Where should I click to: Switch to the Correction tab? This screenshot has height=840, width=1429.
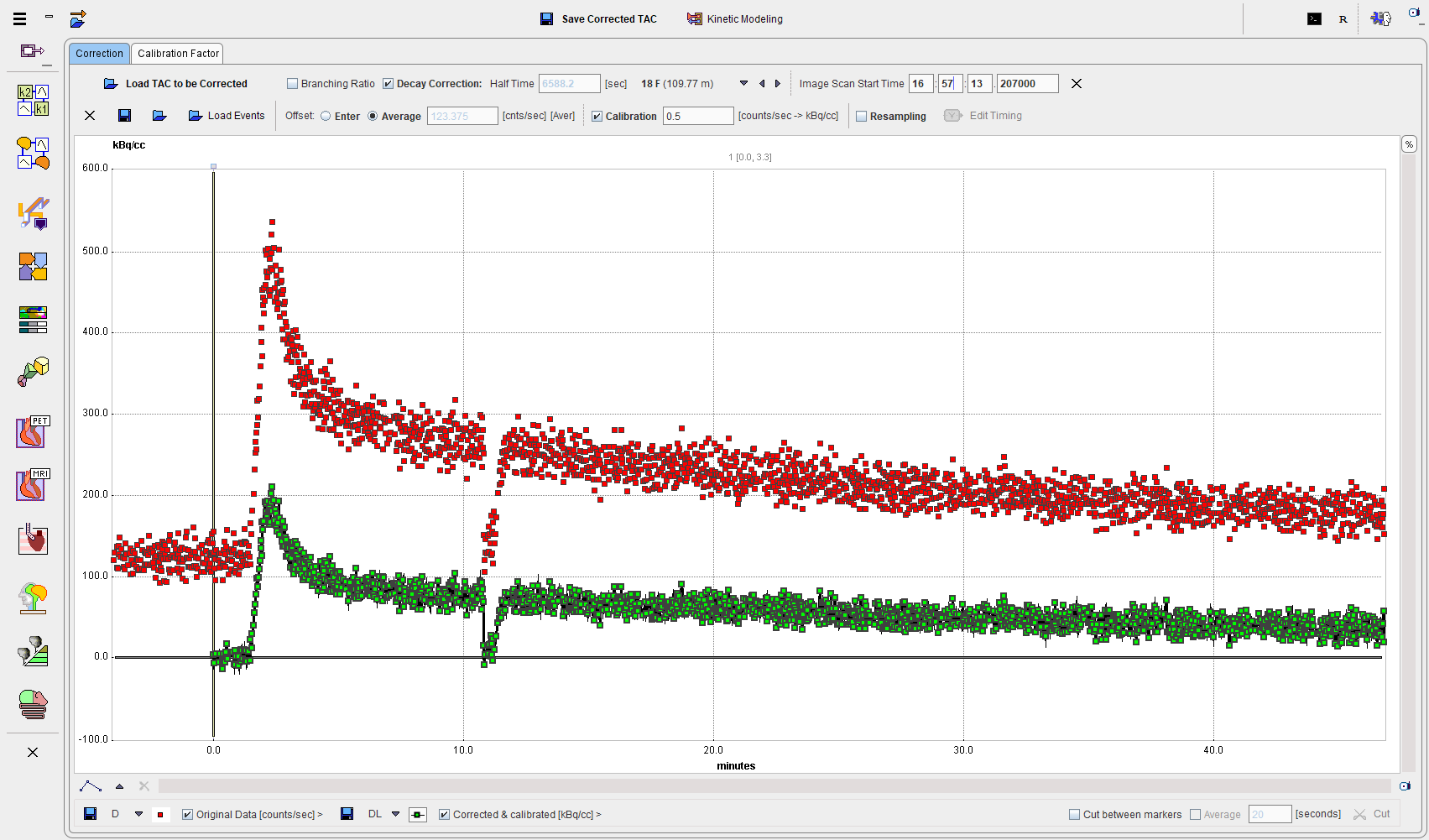tap(99, 53)
